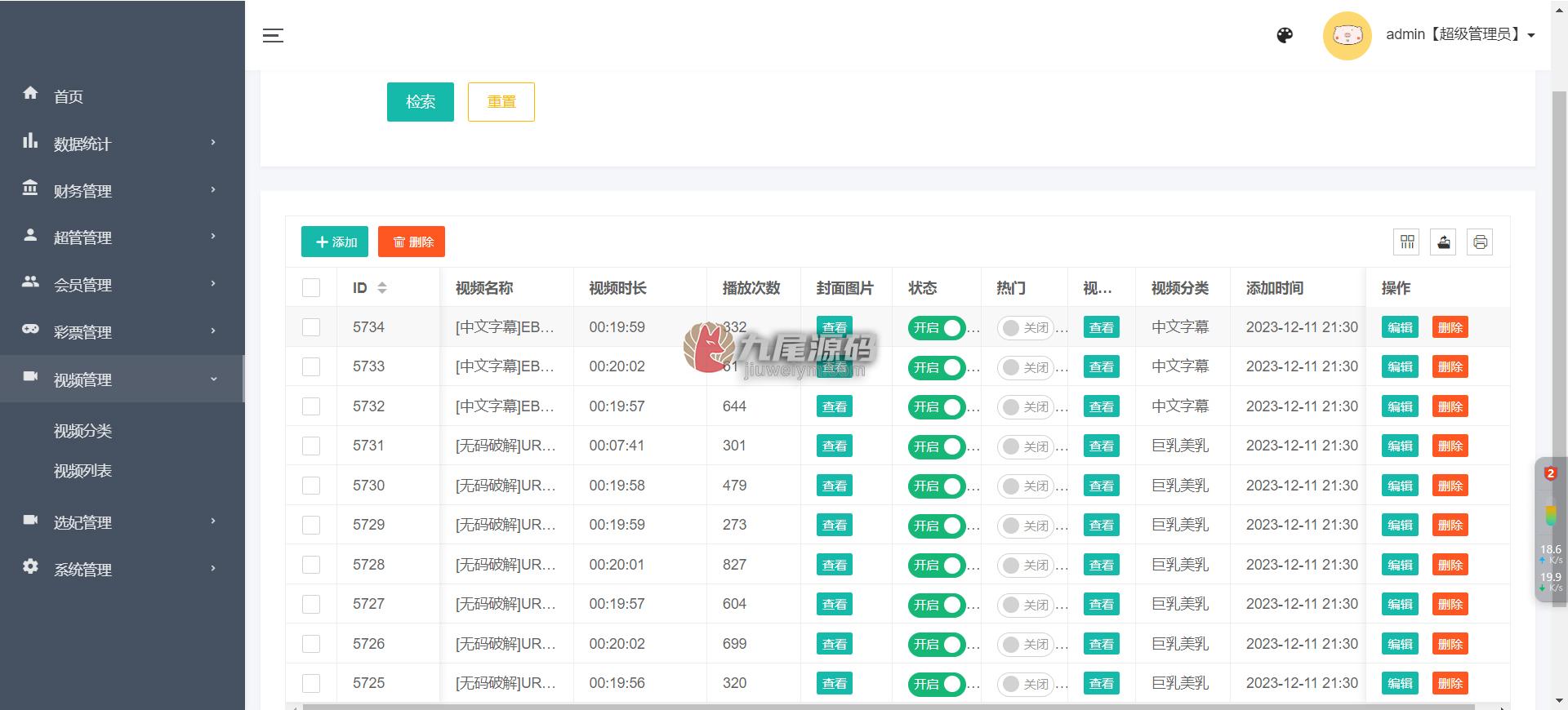Click the table horizontal scrollbar
The width and height of the screenshot is (1568, 710).
click(889, 707)
